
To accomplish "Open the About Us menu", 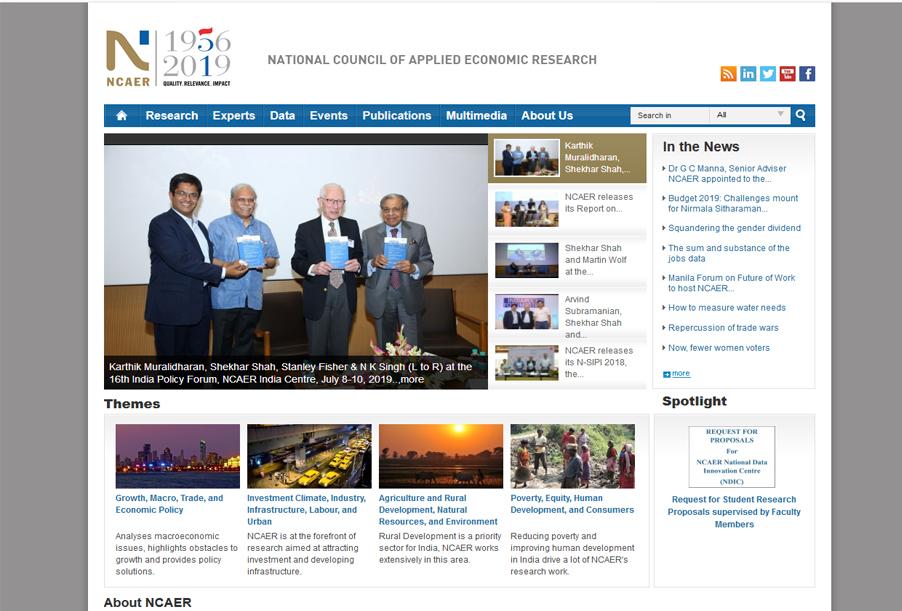I will pyautogui.click(x=547, y=116).
